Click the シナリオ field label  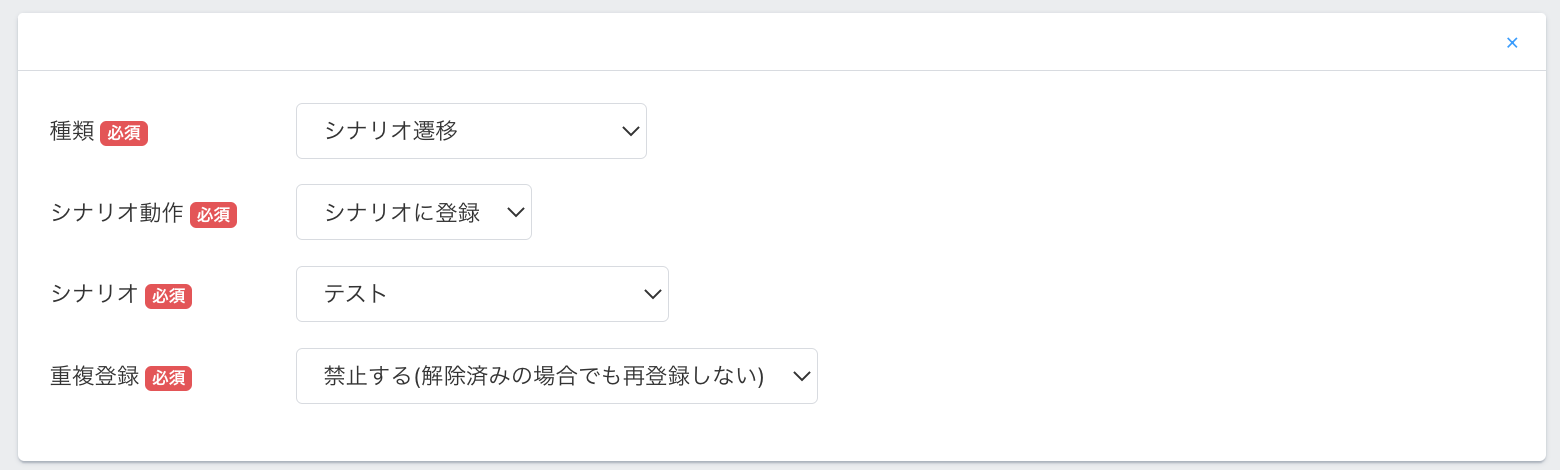[x=94, y=295]
